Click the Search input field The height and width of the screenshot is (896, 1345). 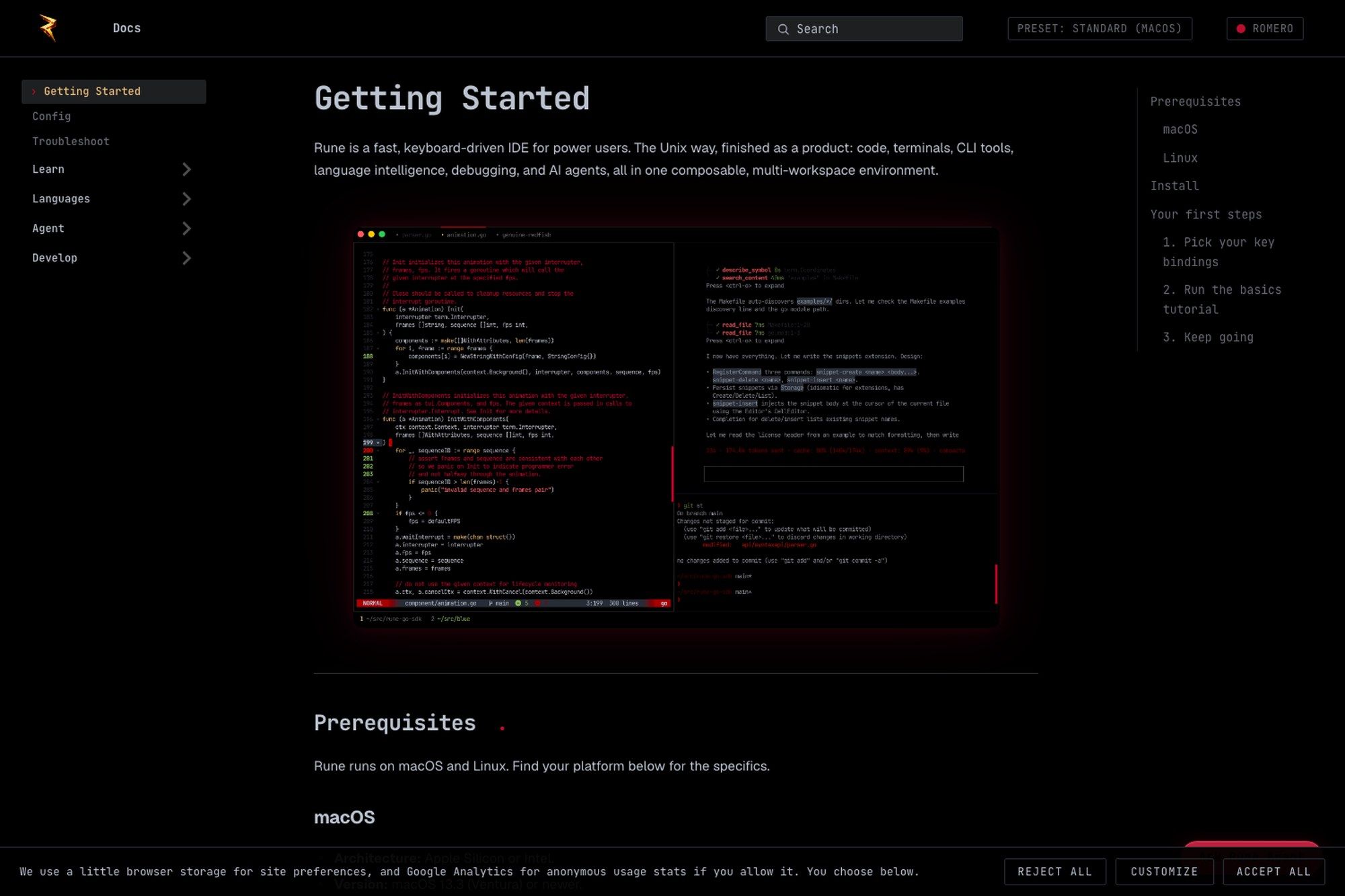pos(863,29)
